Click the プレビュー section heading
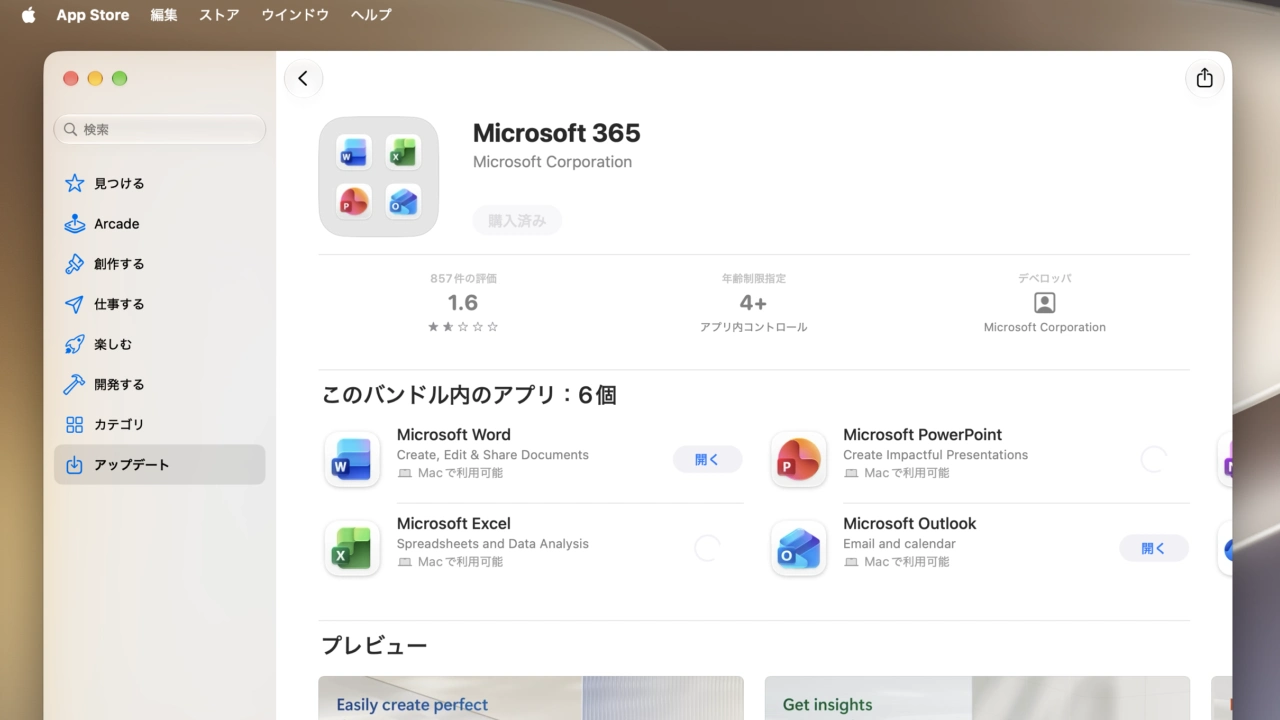The image size is (1280, 720). 374,646
